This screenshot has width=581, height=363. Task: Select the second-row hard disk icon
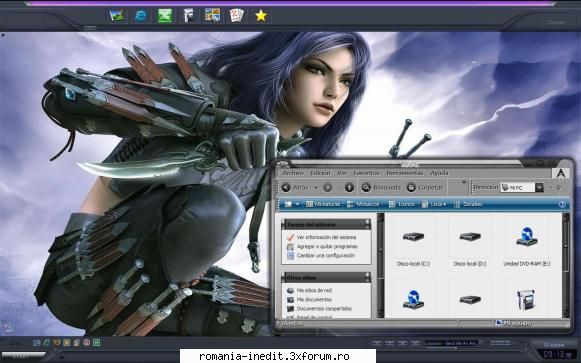[x=470, y=299]
